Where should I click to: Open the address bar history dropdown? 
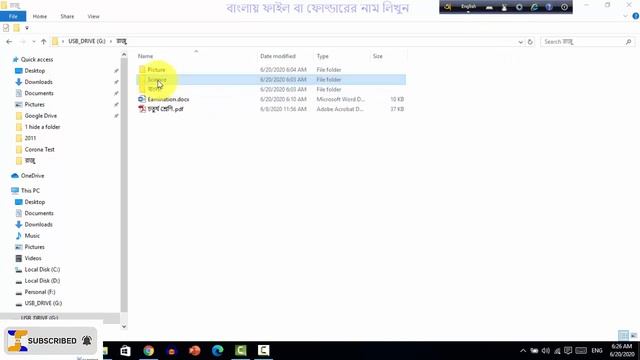(520, 42)
